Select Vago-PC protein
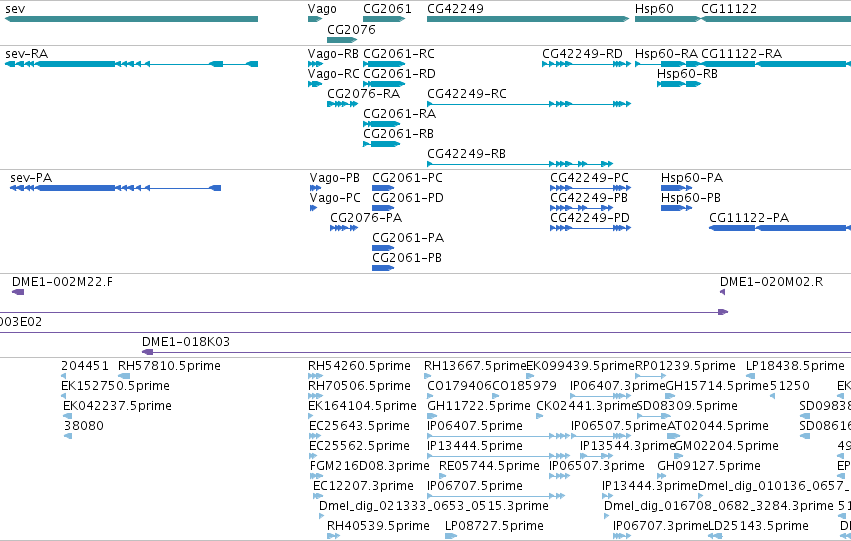The height and width of the screenshot is (541, 851). [313, 208]
